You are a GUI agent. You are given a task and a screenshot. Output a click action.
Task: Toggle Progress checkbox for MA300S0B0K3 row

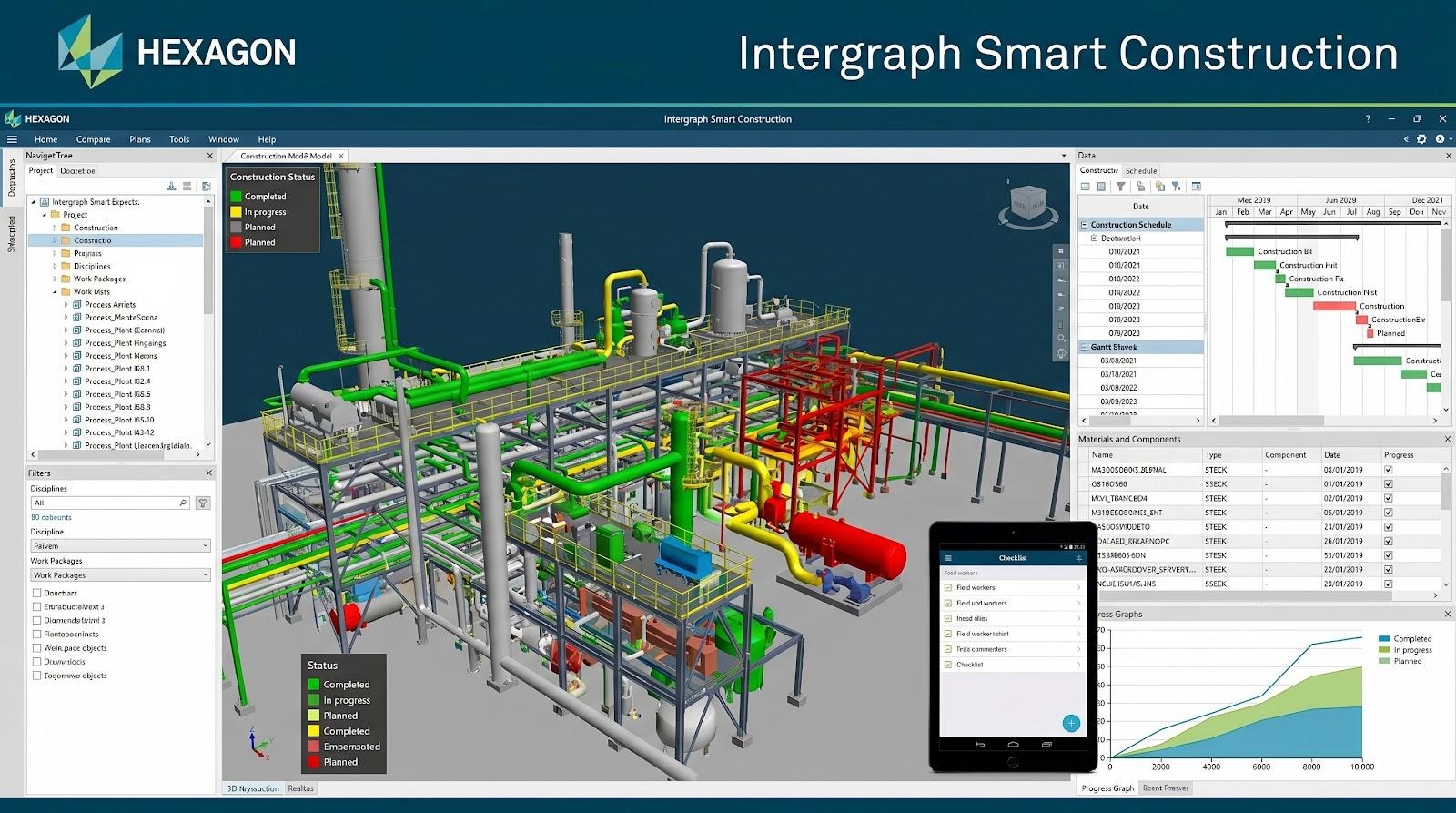coord(1388,470)
